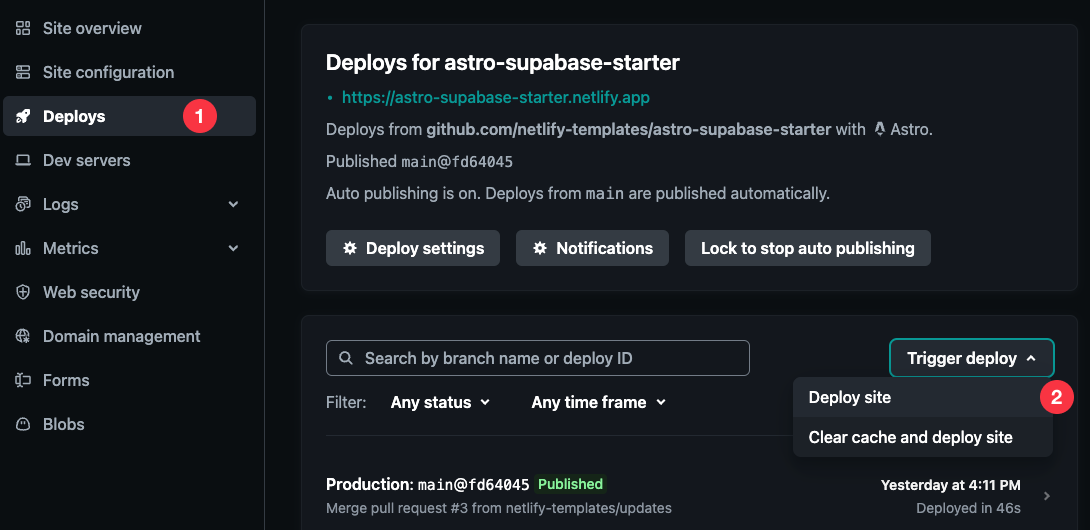Open the Any time frame dropdown
The image size is (1090, 530).
click(598, 402)
